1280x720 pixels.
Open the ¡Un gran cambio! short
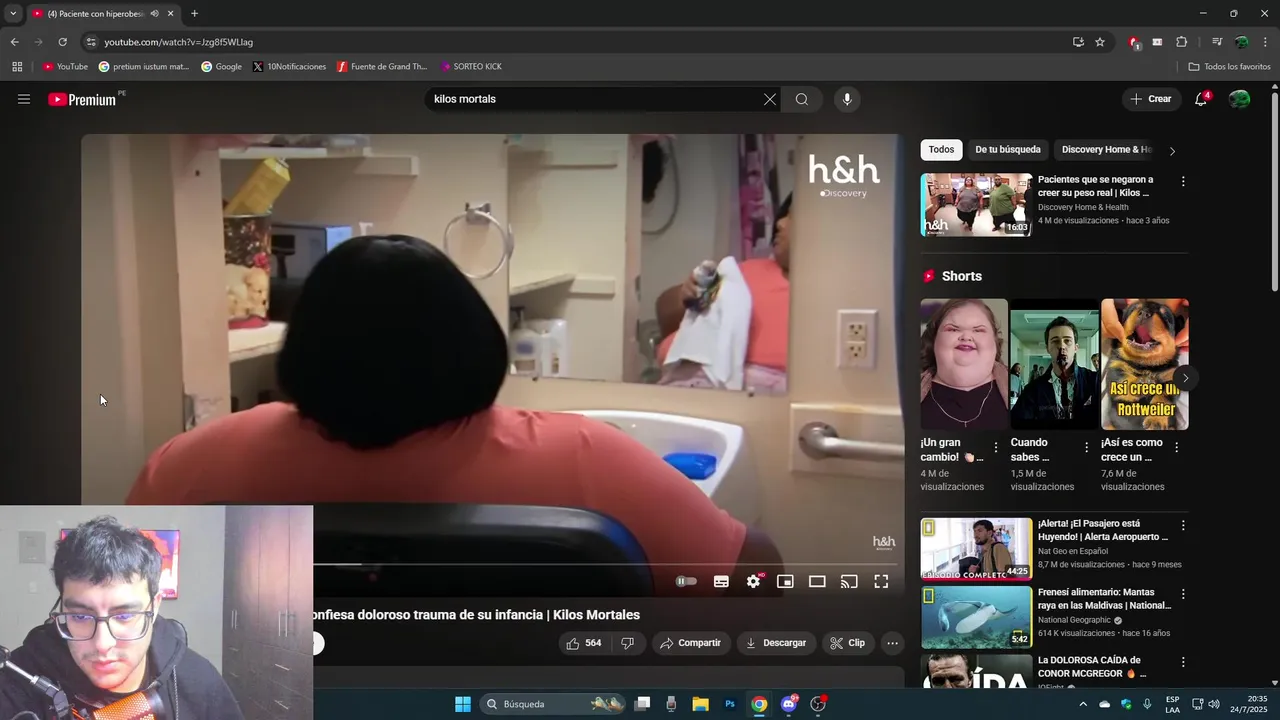[x=964, y=364]
